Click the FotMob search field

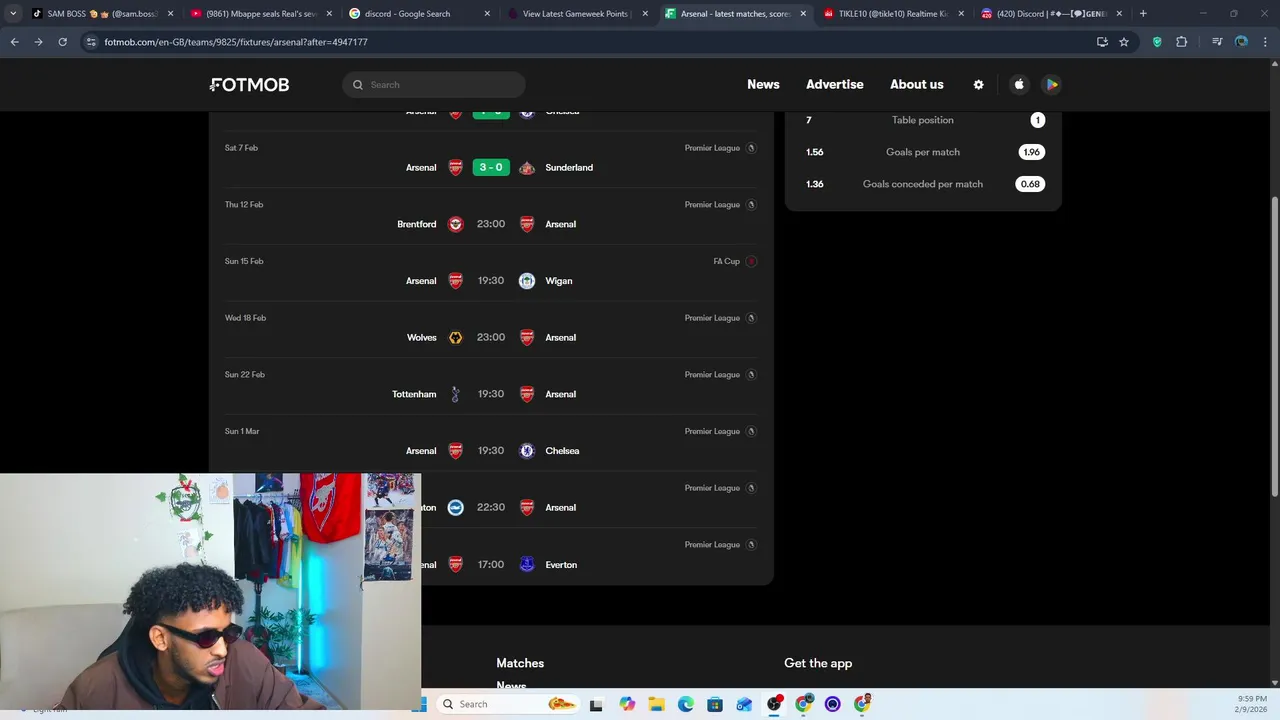434,85
